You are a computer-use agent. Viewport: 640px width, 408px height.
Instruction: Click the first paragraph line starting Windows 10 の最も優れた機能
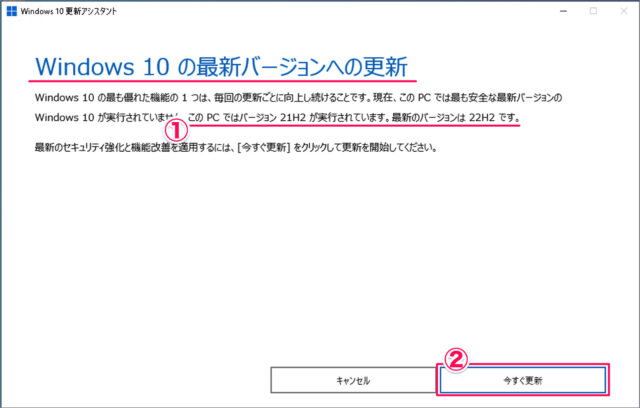(x=298, y=98)
